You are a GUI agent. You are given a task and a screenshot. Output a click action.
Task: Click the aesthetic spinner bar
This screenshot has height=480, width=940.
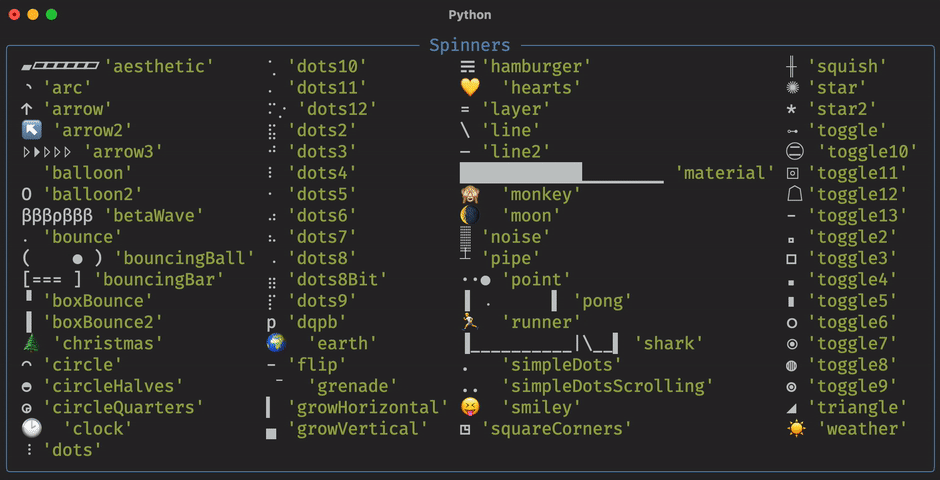tap(61, 67)
